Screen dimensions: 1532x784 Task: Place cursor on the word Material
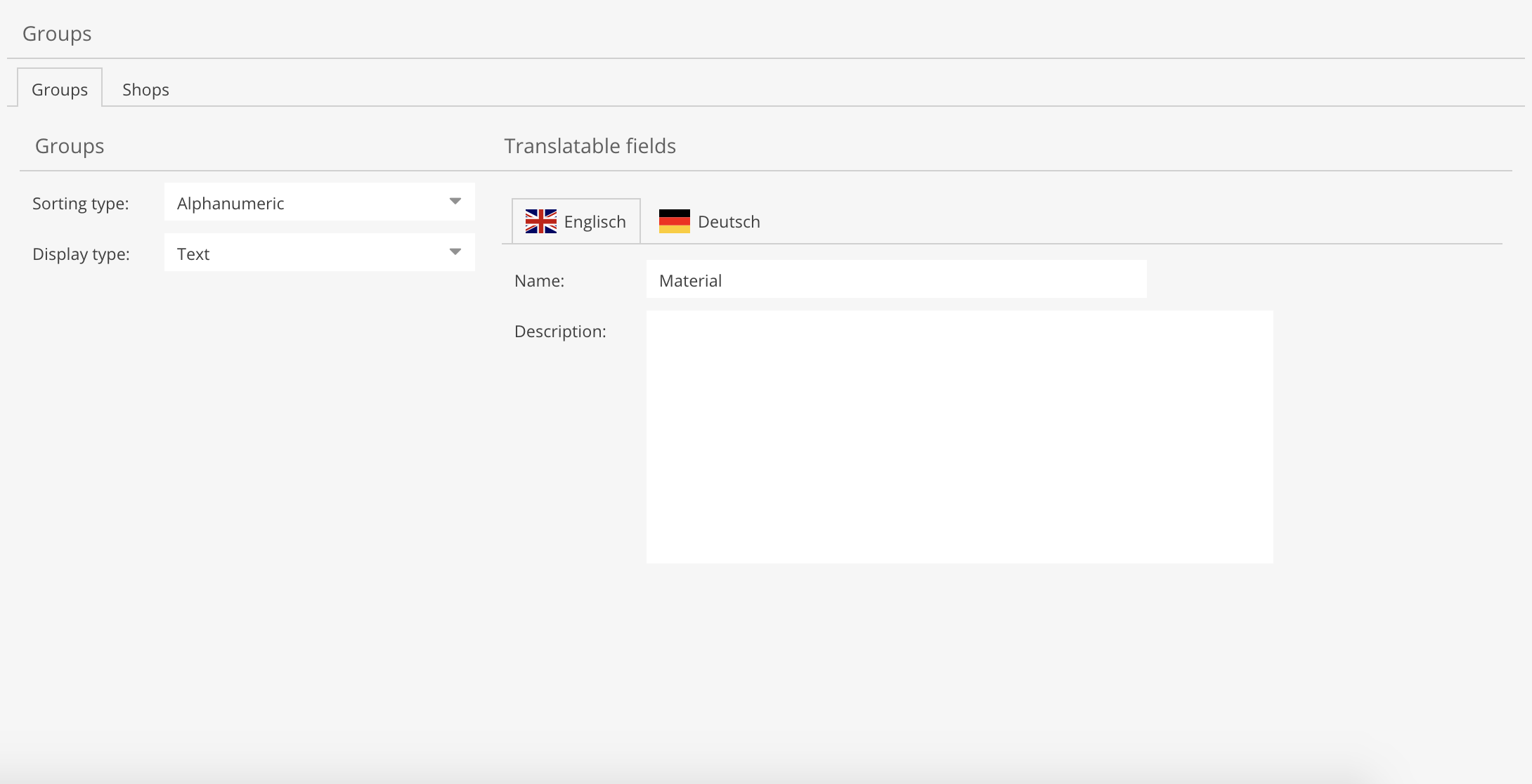pos(690,281)
